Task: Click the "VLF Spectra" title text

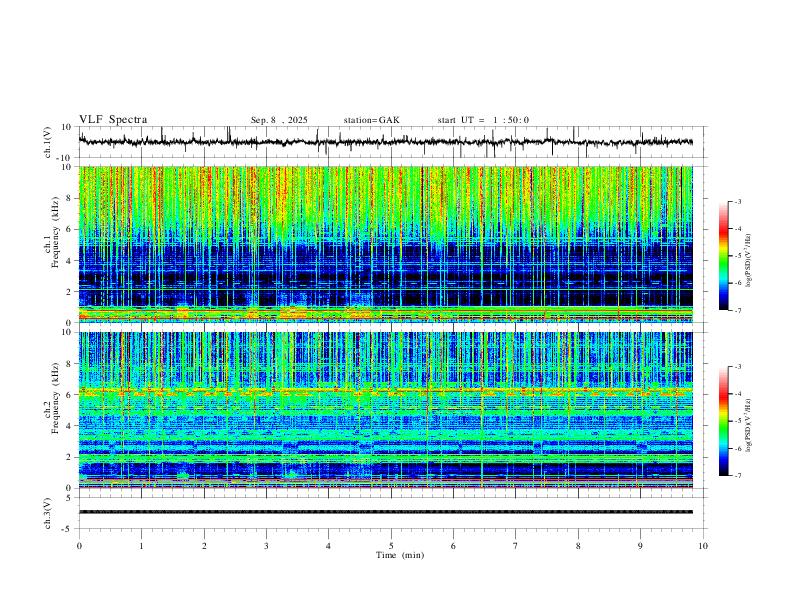Action: click(113, 120)
